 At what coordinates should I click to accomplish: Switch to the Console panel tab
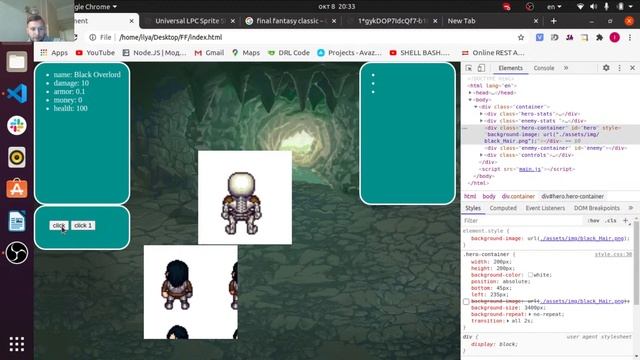pyautogui.click(x=544, y=68)
